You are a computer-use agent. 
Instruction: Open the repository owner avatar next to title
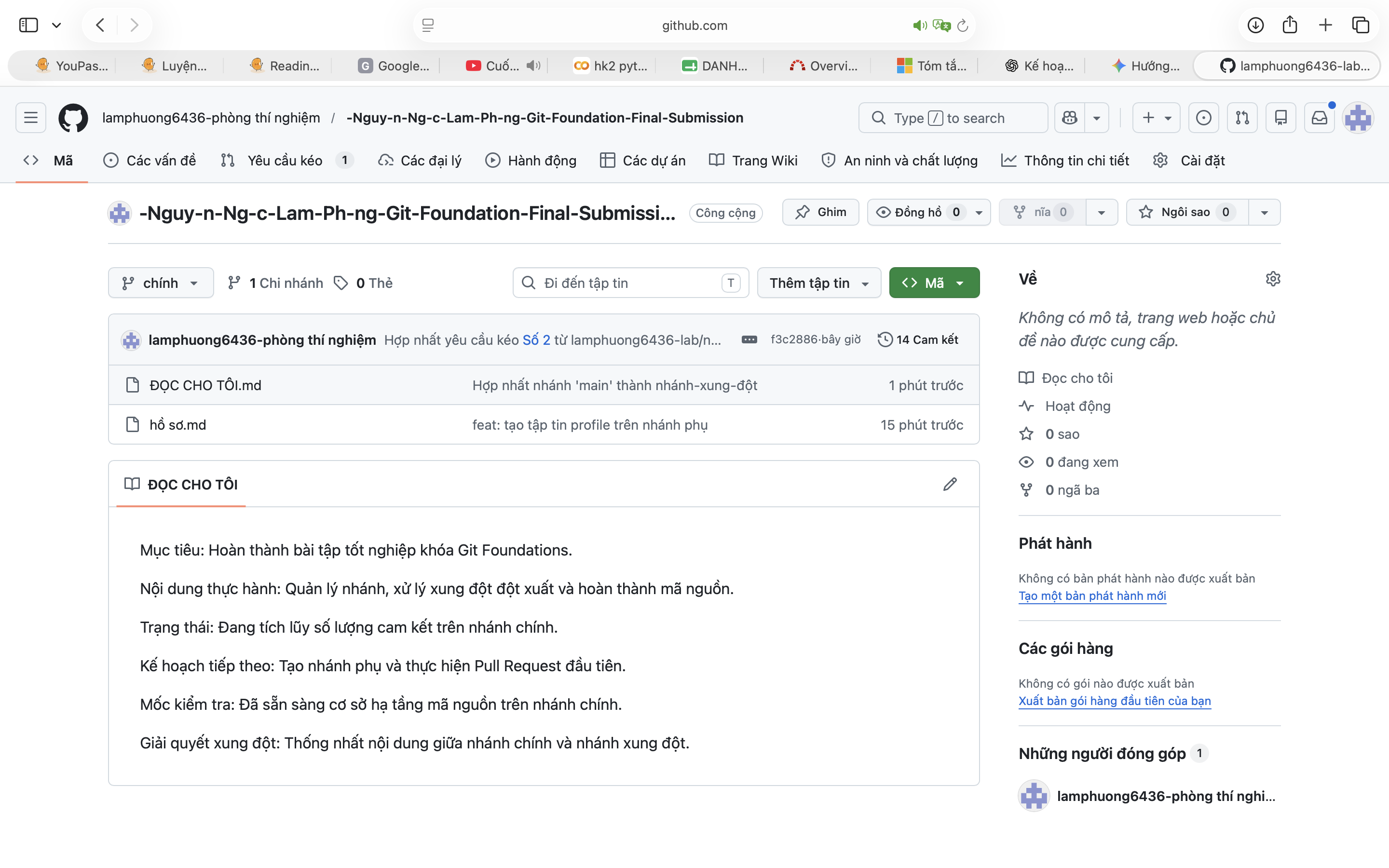[120, 213]
